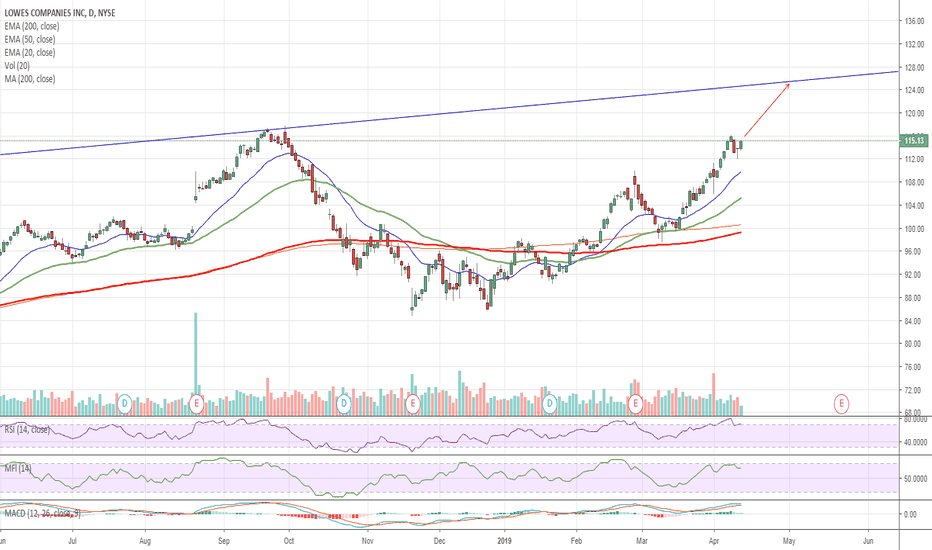Click the earnings marker in late August
This screenshot has height=550, width=932.
196,404
